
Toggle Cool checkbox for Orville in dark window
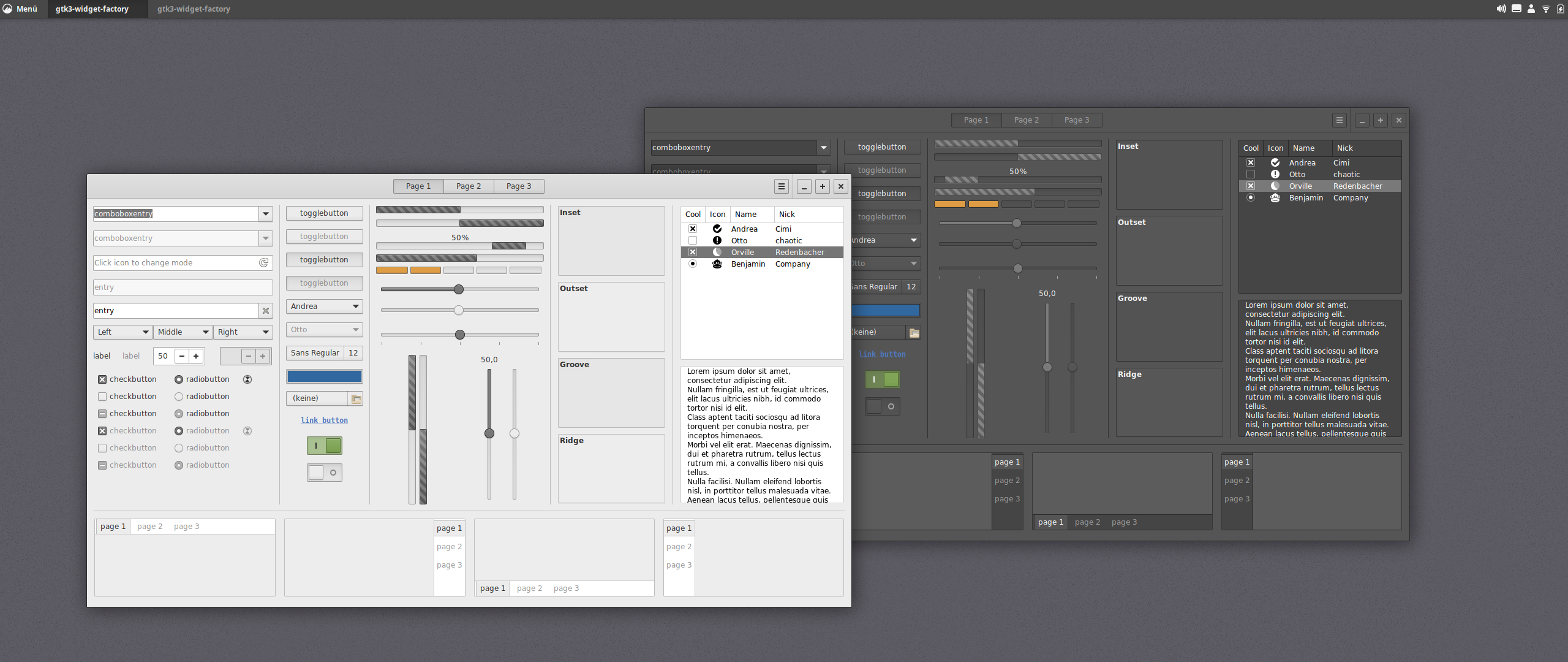(x=1251, y=186)
